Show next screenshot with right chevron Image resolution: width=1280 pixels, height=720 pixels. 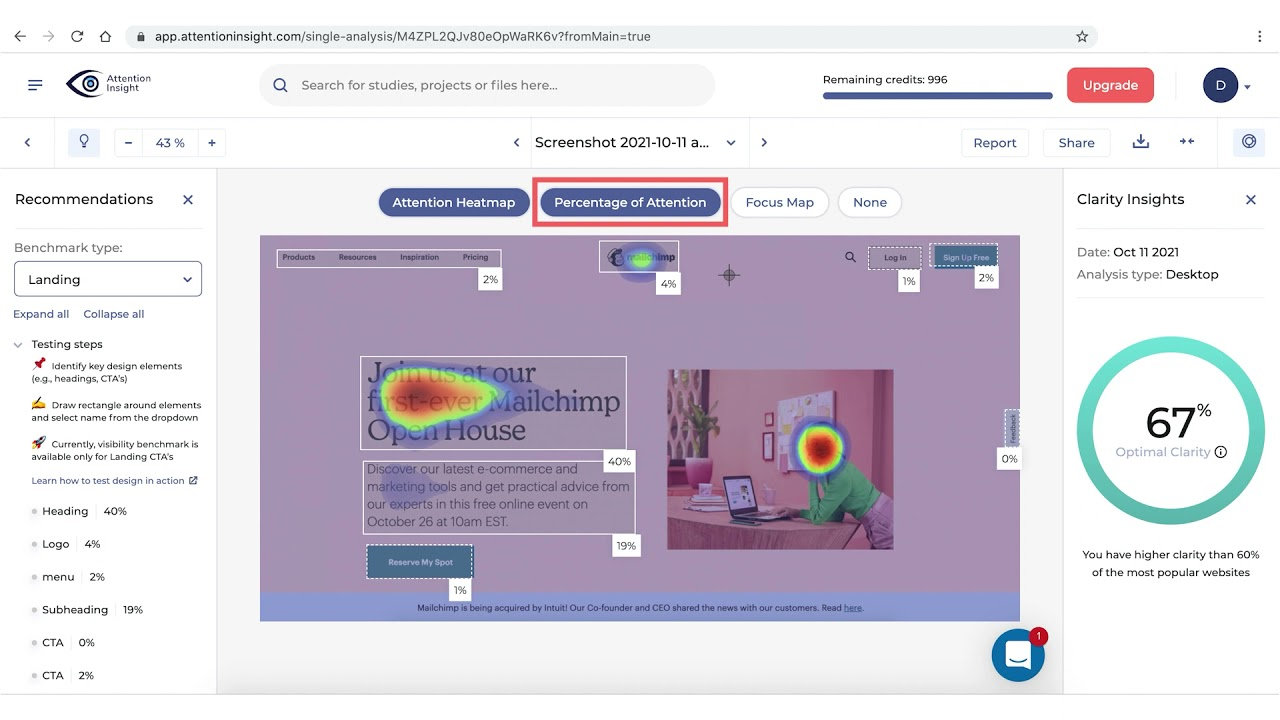click(764, 143)
